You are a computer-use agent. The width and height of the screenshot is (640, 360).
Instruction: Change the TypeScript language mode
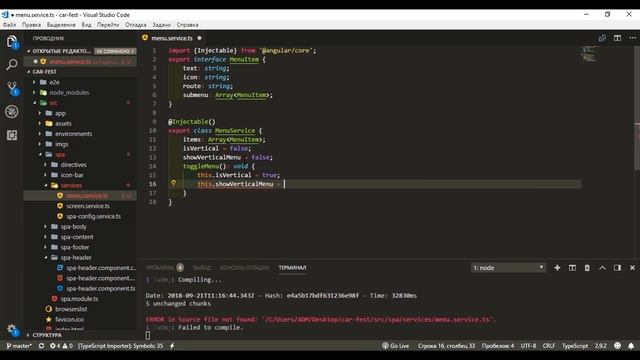click(x=575, y=346)
